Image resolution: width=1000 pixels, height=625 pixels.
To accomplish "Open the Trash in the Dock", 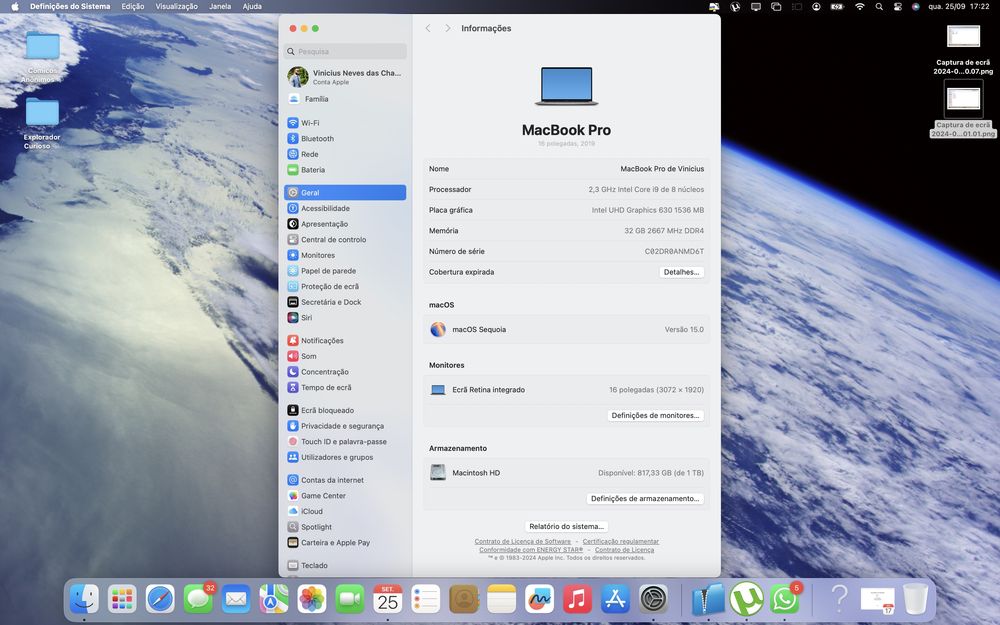I will 915,599.
